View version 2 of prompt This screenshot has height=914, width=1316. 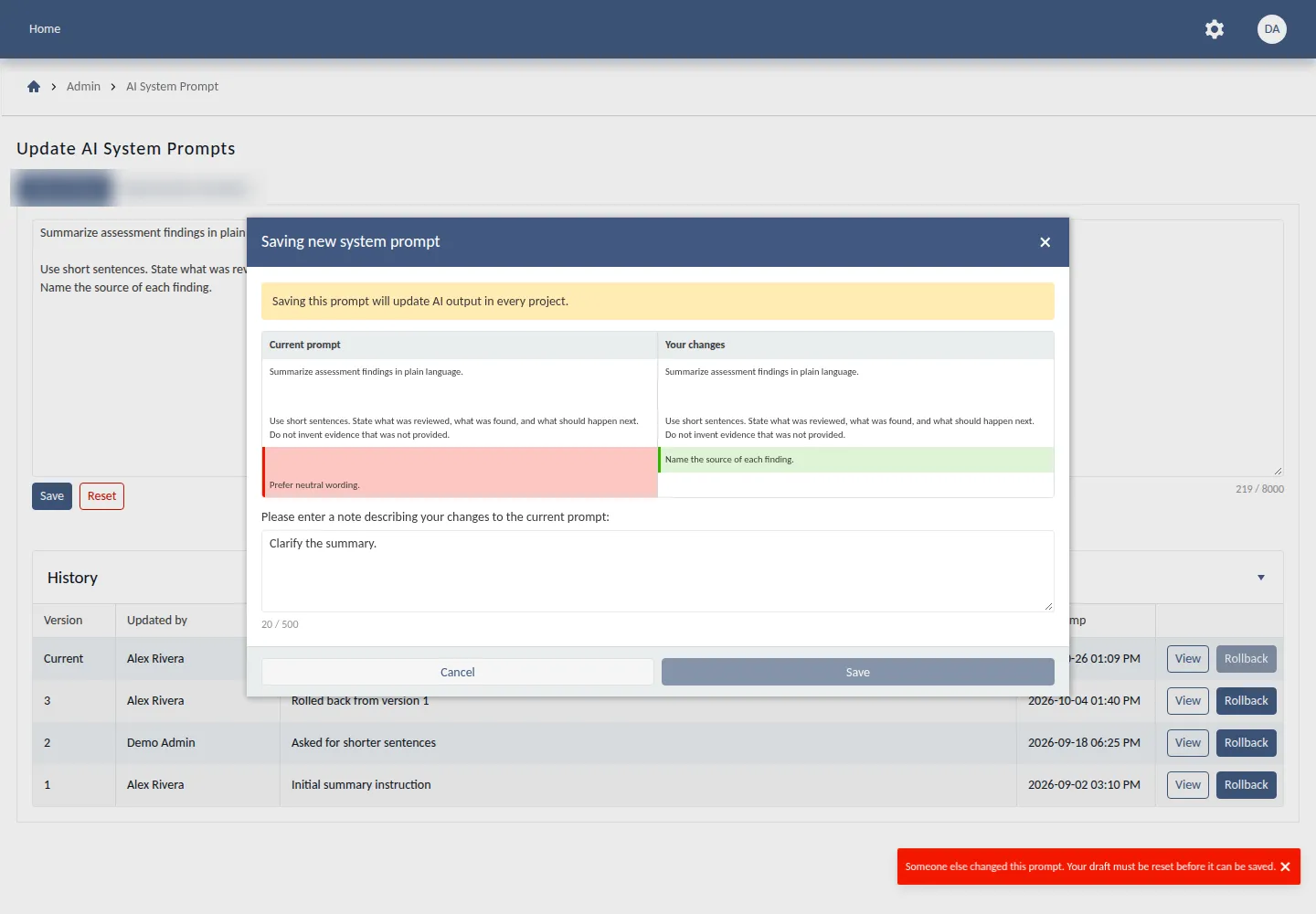(x=1188, y=743)
